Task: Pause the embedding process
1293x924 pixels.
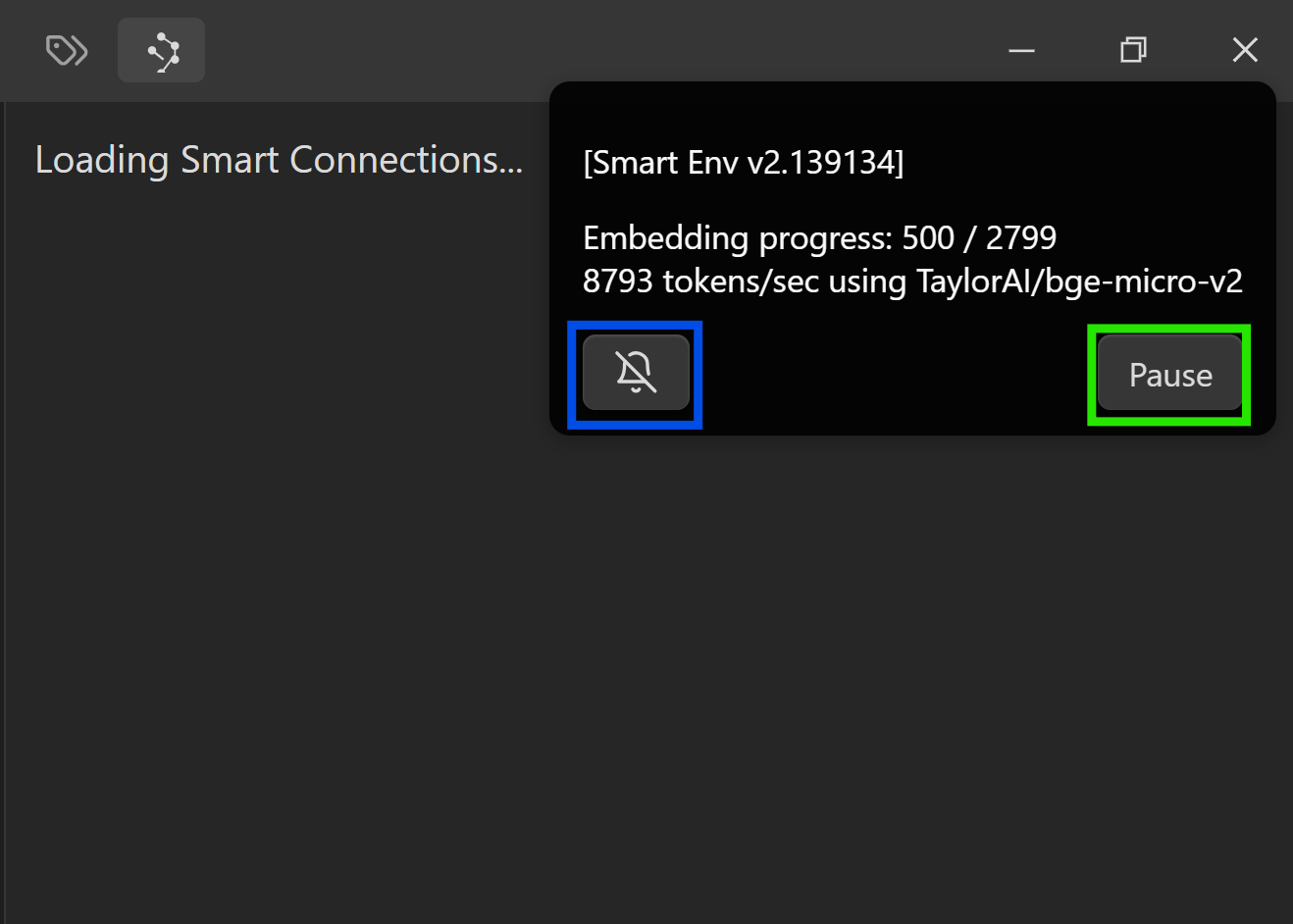Action: coord(1169,374)
